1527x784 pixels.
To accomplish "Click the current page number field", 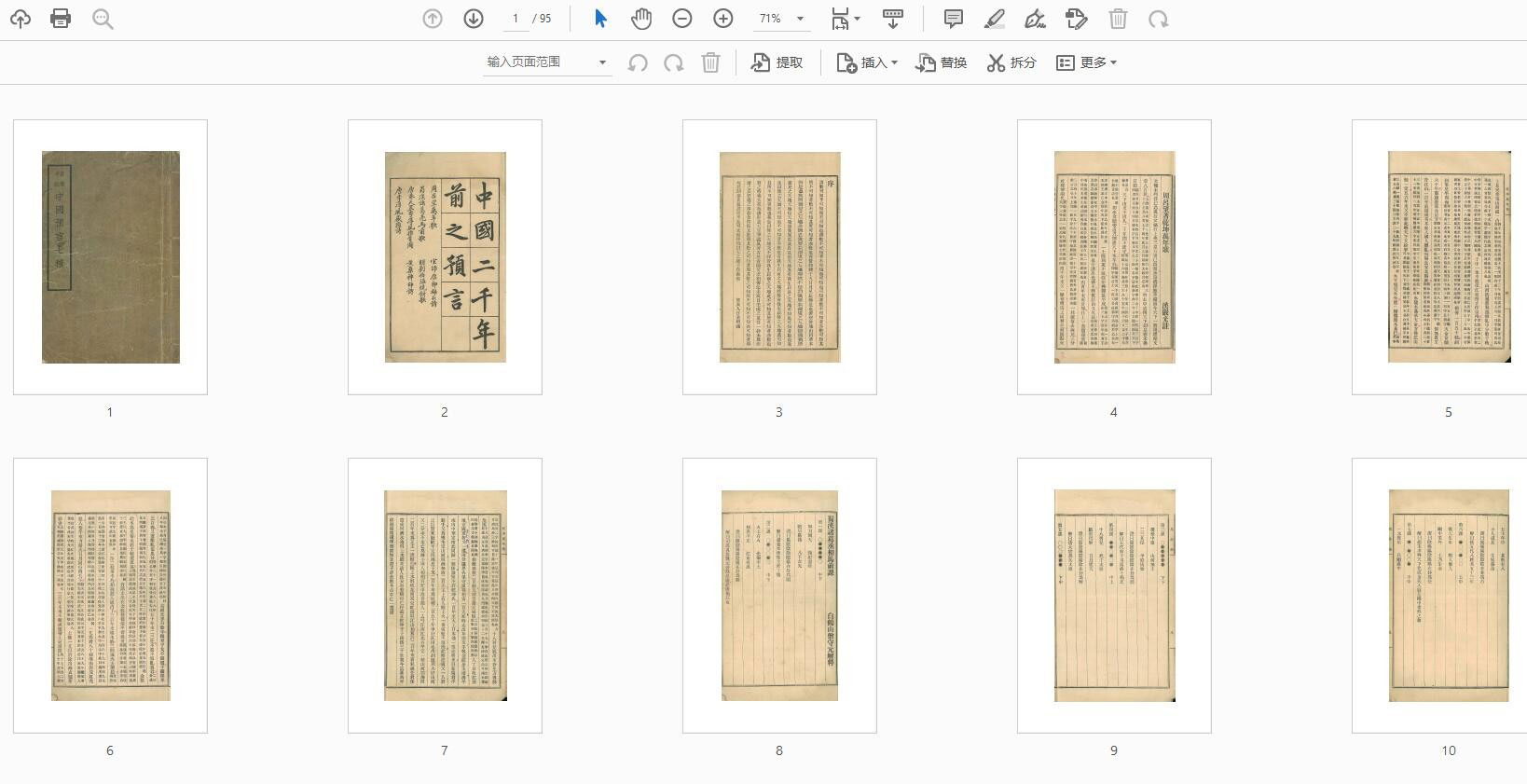I will [515, 19].
